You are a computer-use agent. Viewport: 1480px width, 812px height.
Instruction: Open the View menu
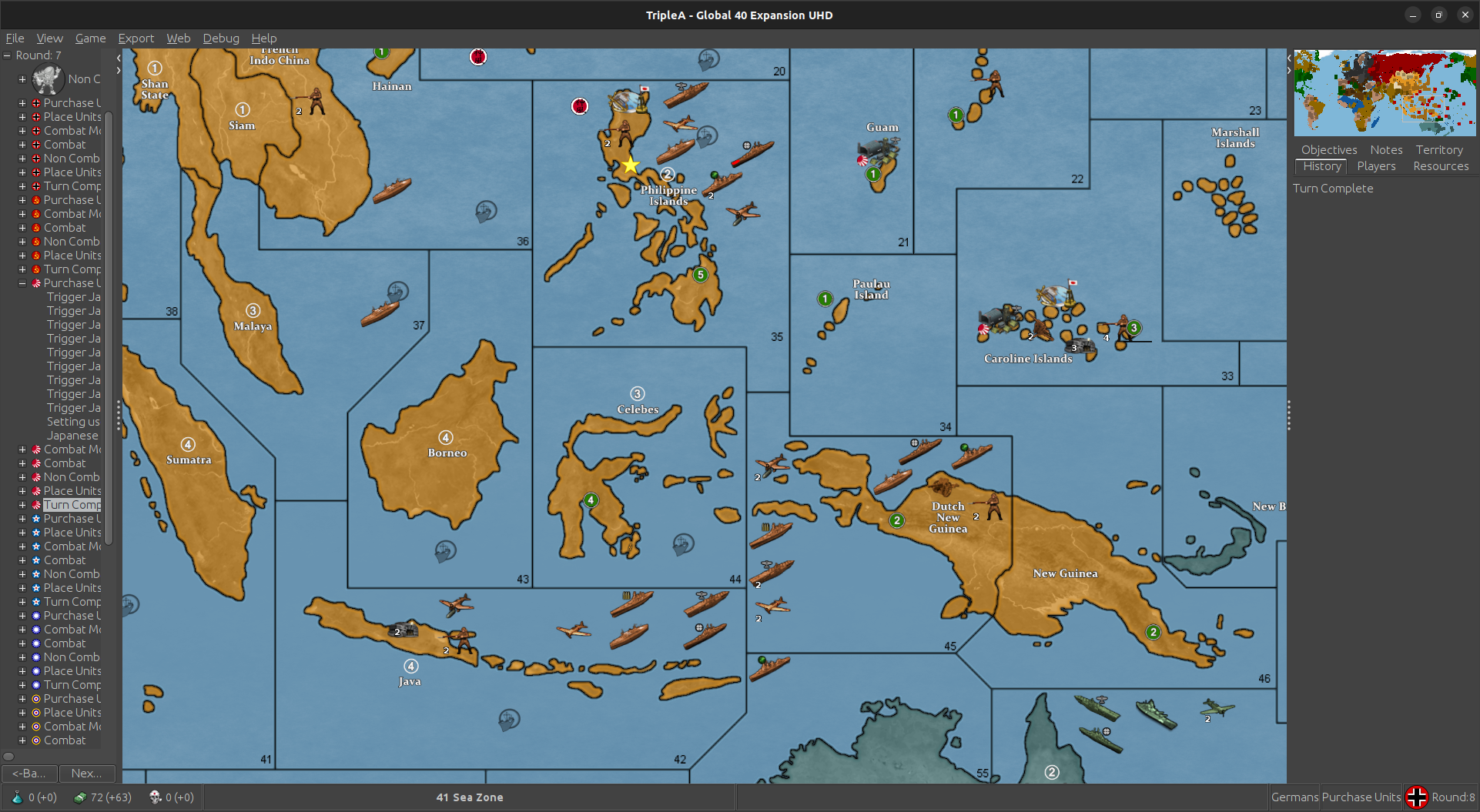[49, 38]
